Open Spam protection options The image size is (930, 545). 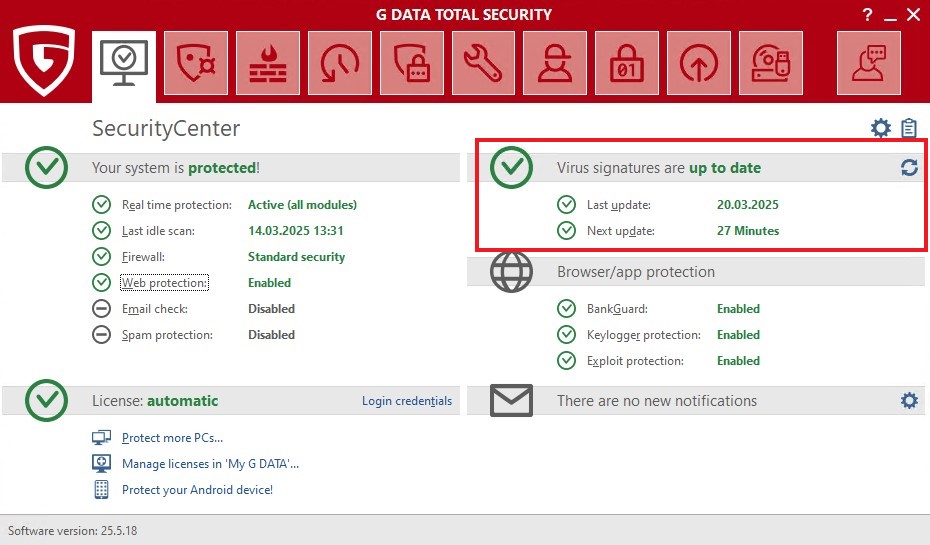point(167,335)
